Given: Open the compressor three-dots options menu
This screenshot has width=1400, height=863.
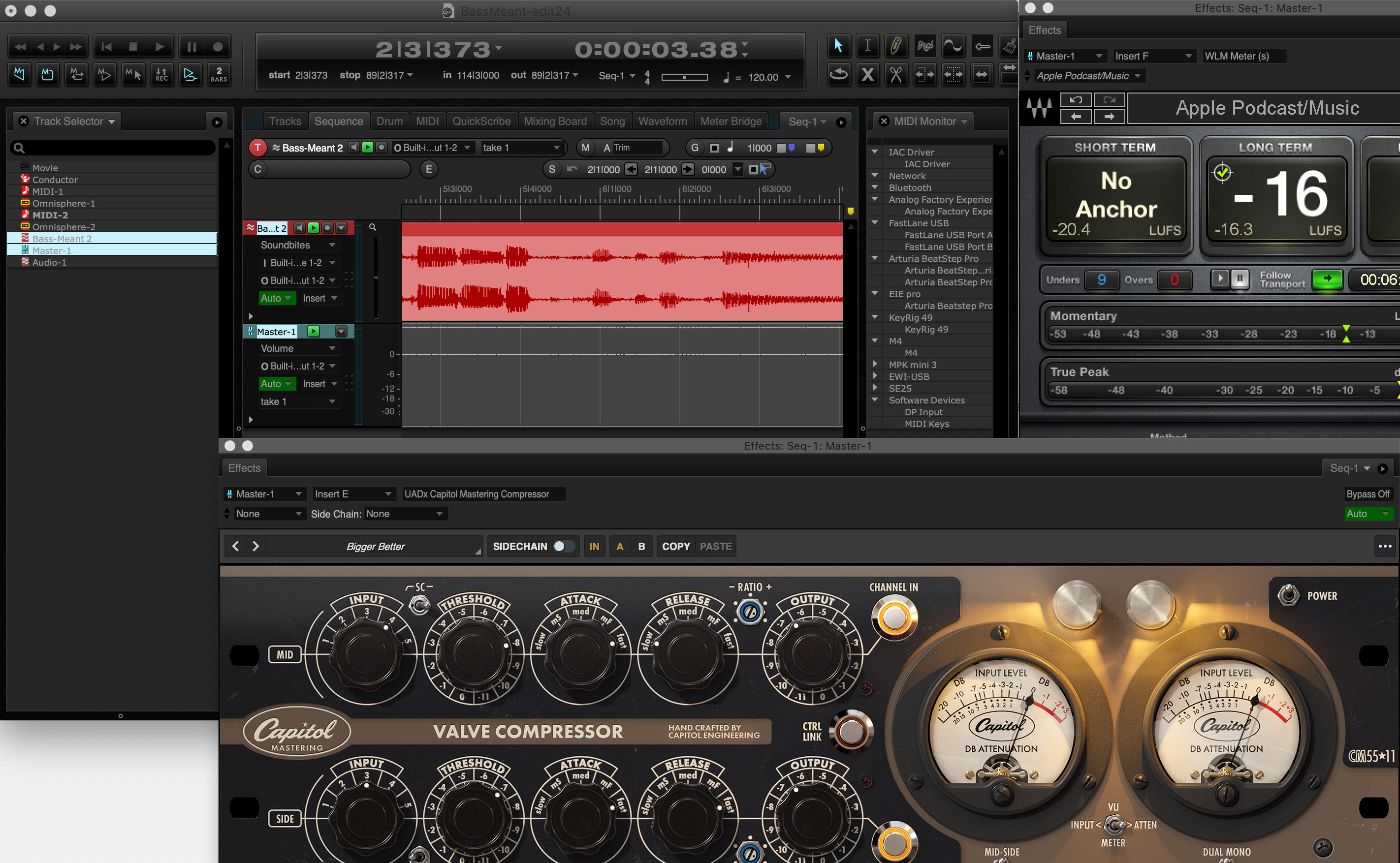Looking at the screenshot, I should (1385, 546).
